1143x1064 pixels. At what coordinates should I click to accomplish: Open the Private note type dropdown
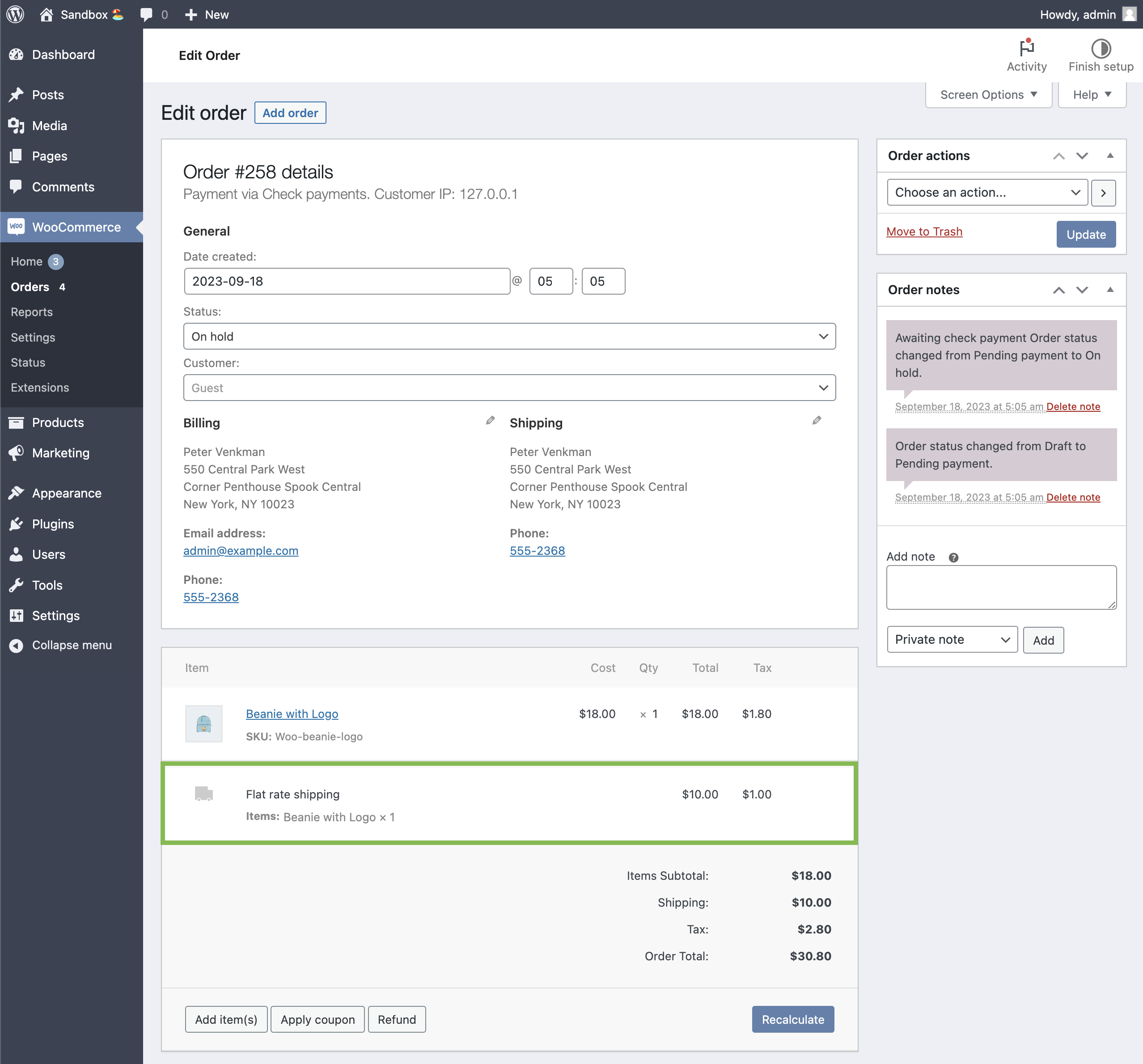(x=952, y=639)
